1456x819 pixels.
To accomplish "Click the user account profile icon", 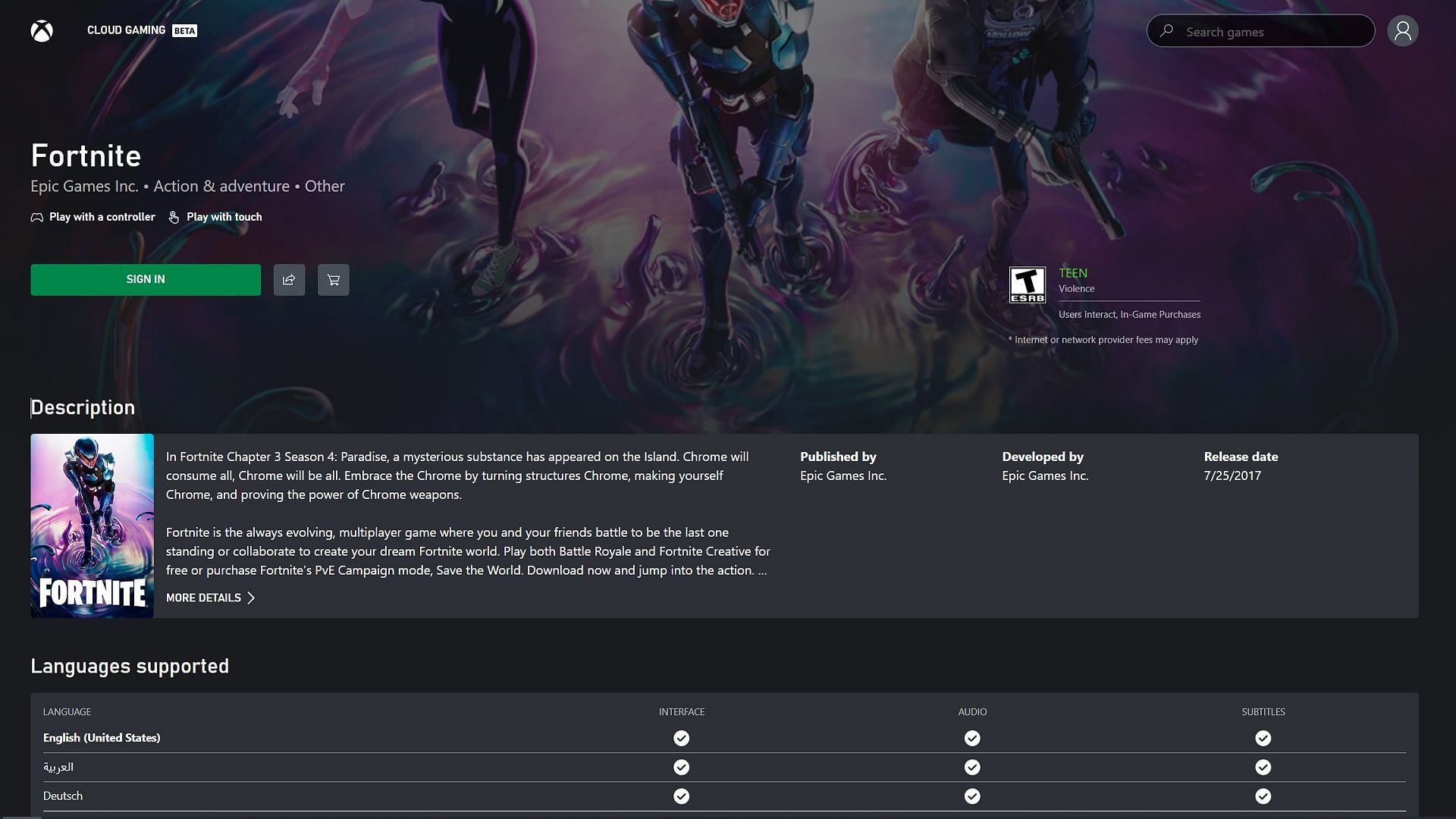I will [1402, 30].
